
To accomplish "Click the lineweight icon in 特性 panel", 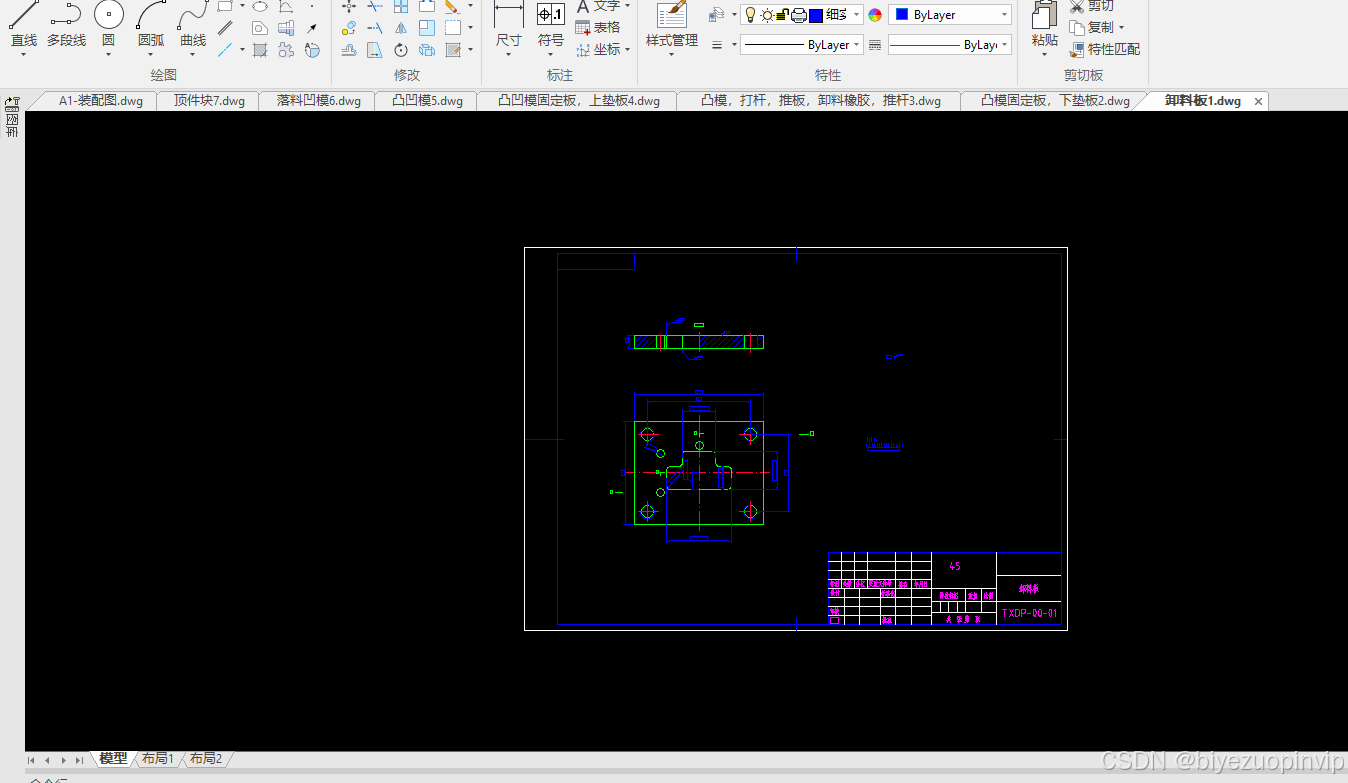I will tap(717, 45).
